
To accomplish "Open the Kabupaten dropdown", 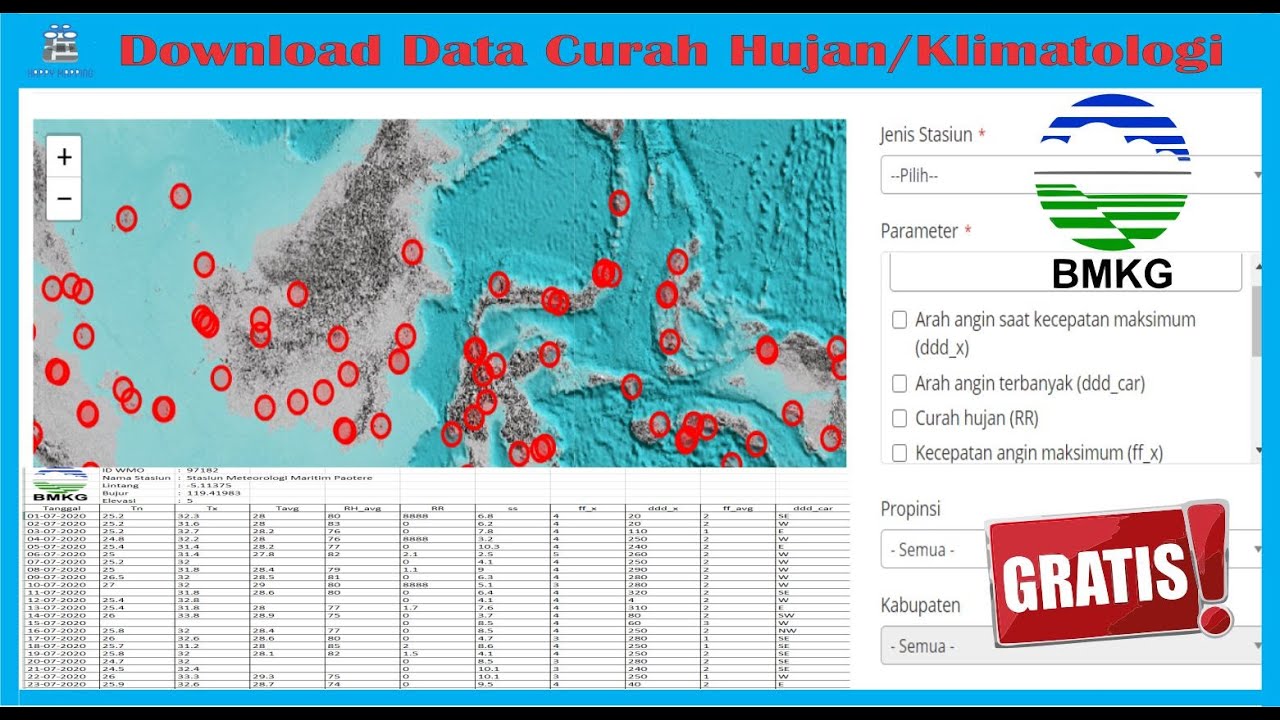I will click(1070, 645).
